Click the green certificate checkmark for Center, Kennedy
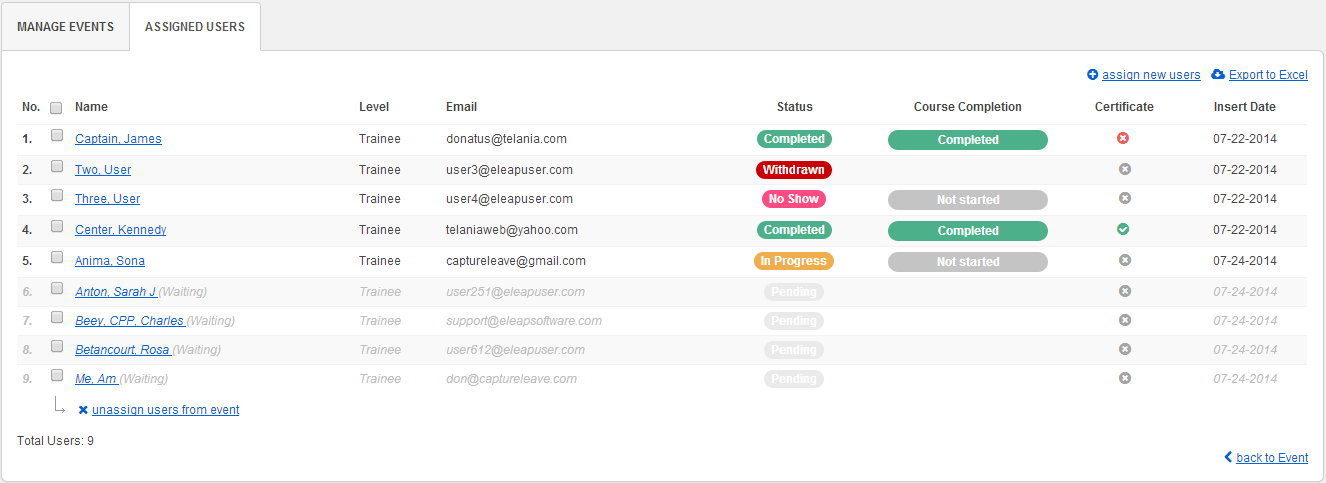1326x483 pixels. [1123, 229]
